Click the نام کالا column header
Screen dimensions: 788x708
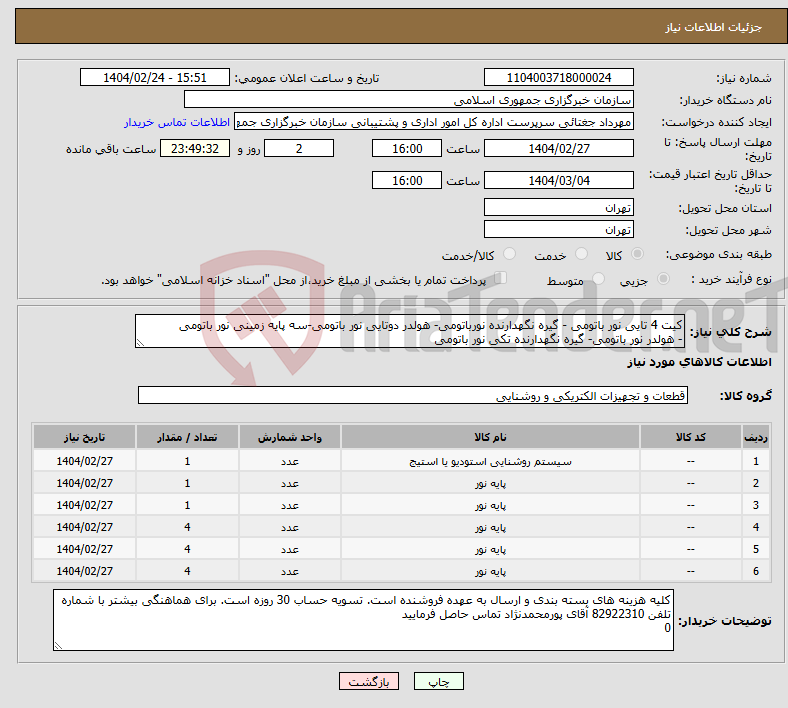490,437
